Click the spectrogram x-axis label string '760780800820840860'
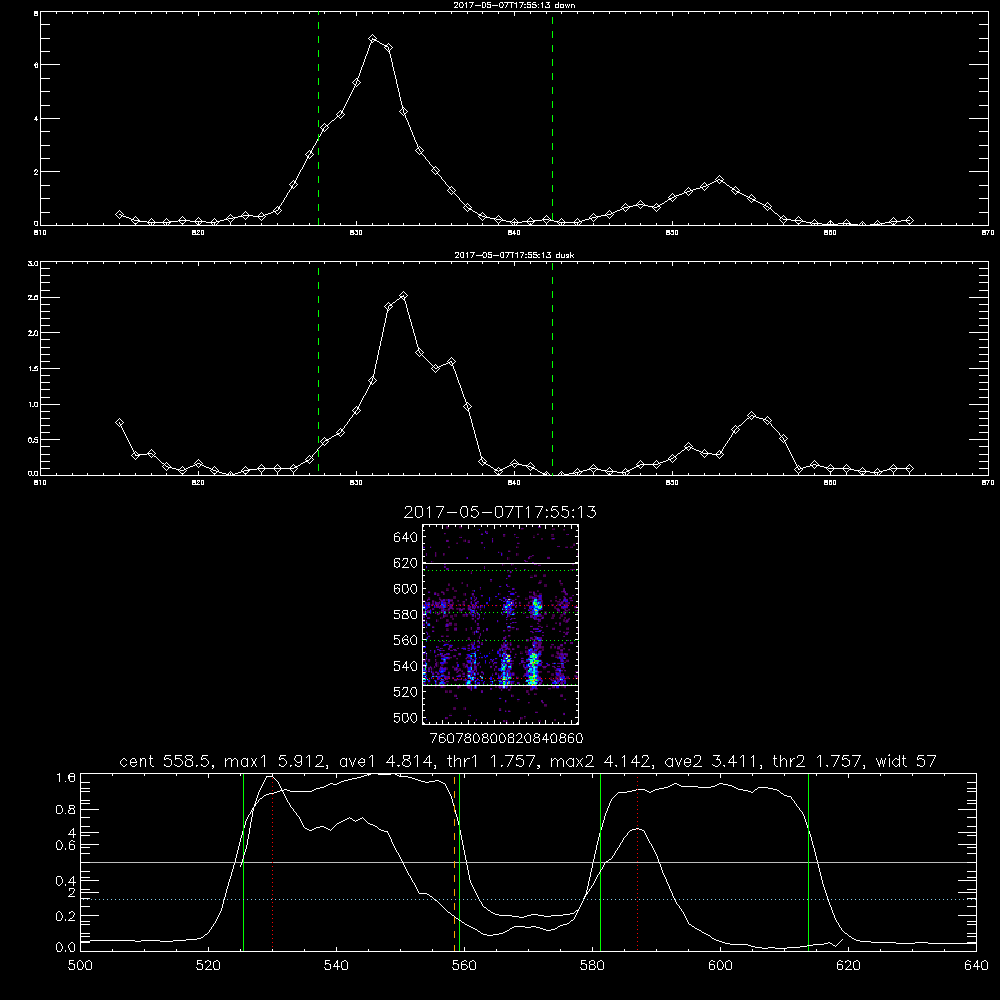1000x1000 pixels. [506, 738]
